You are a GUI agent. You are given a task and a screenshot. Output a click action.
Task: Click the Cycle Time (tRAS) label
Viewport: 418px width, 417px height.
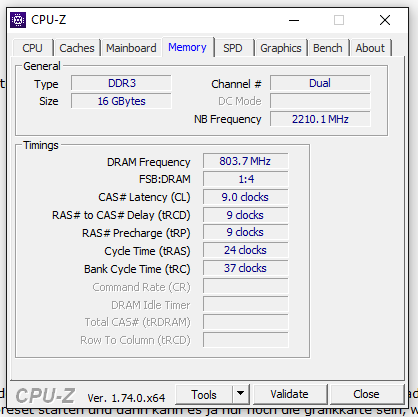click(x=147, y=251)
